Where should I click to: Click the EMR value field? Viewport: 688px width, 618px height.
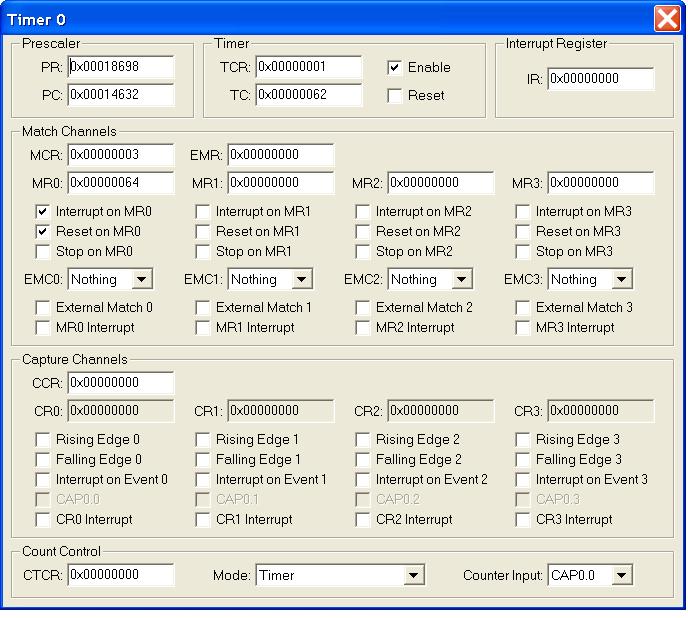[281, 155]
